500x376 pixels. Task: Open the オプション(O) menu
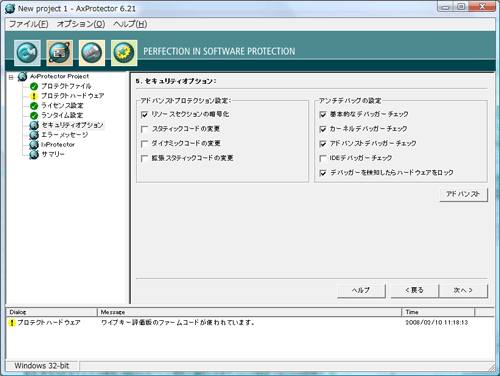(x=81, y=24)
